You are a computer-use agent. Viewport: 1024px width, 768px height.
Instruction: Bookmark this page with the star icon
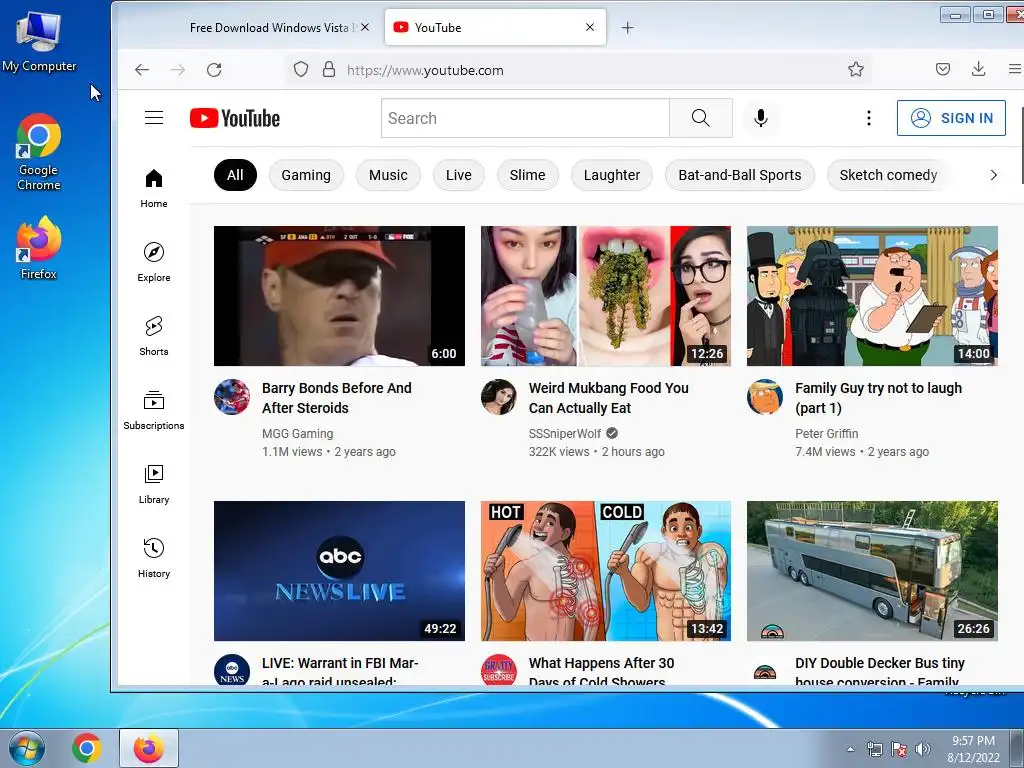856,69
